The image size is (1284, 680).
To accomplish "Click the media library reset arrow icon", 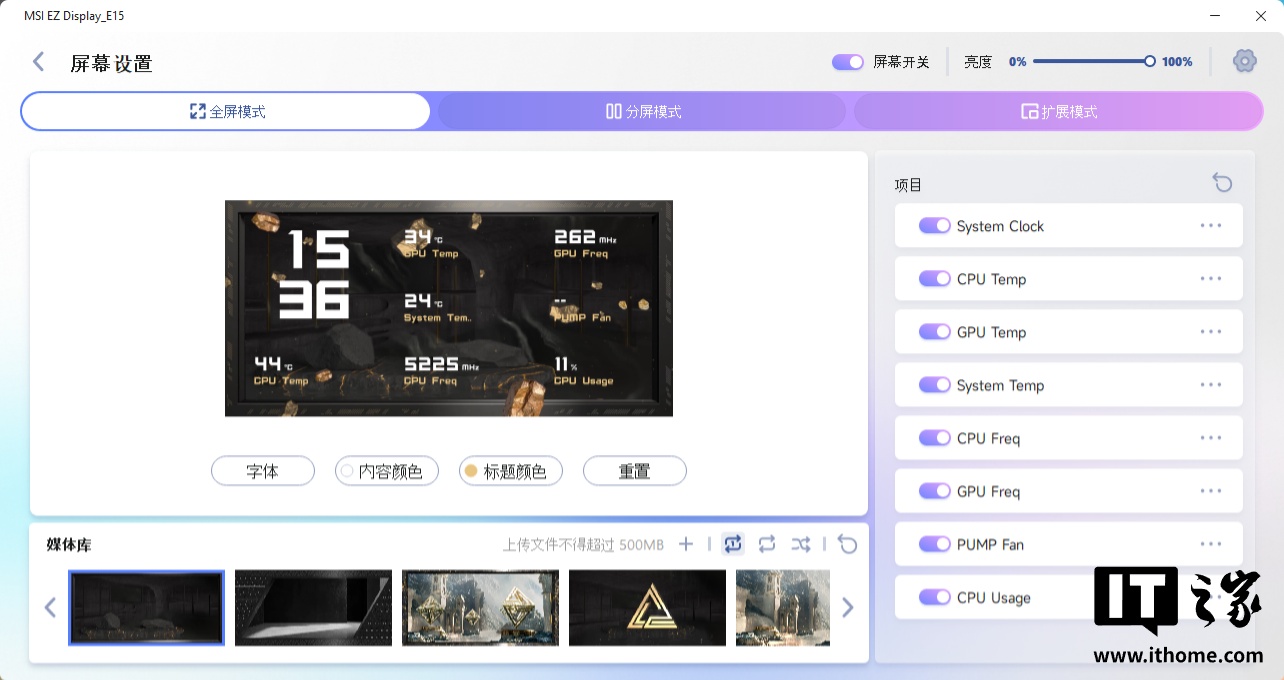I will 848,544.
